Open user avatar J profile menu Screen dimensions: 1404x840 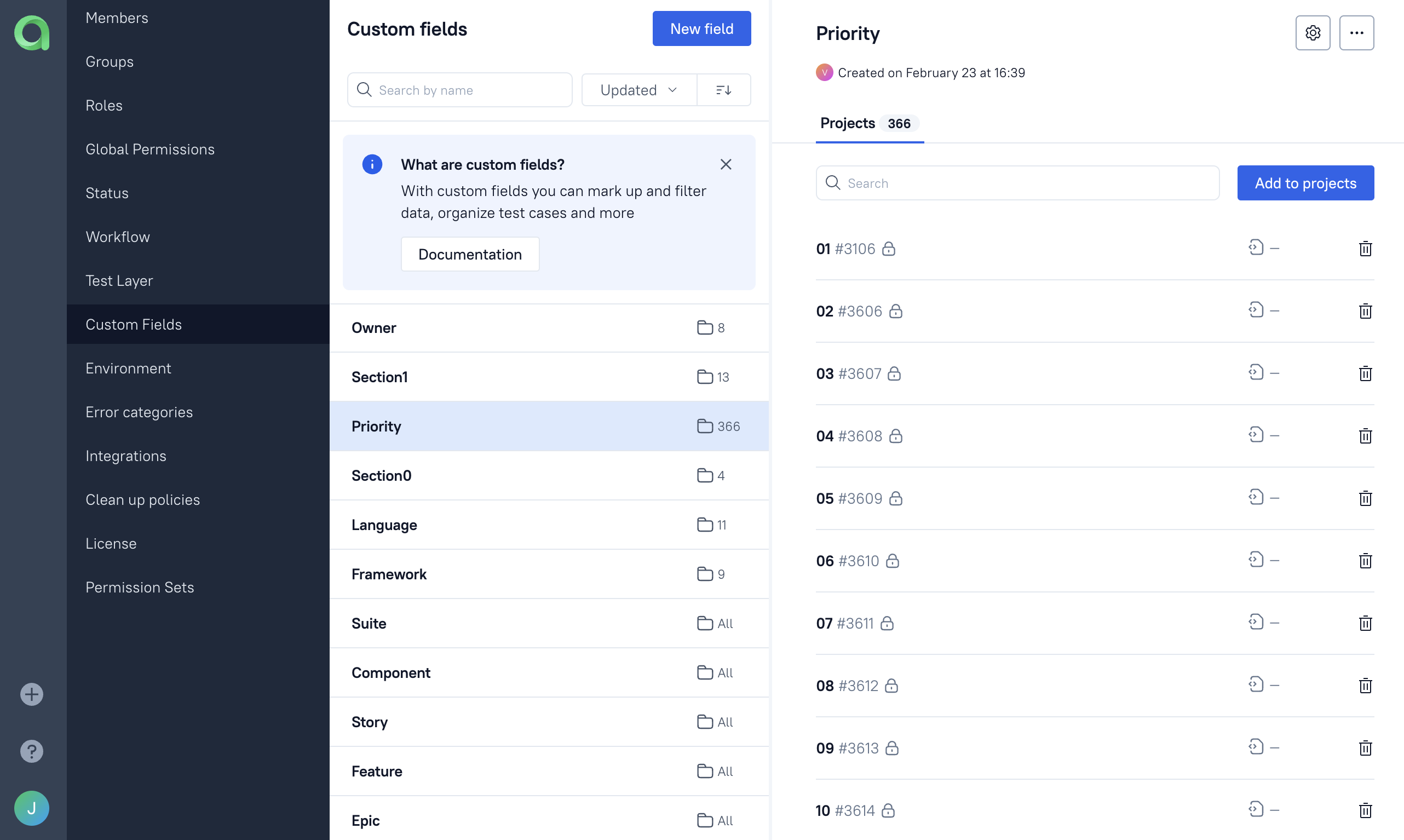(32, 808)
